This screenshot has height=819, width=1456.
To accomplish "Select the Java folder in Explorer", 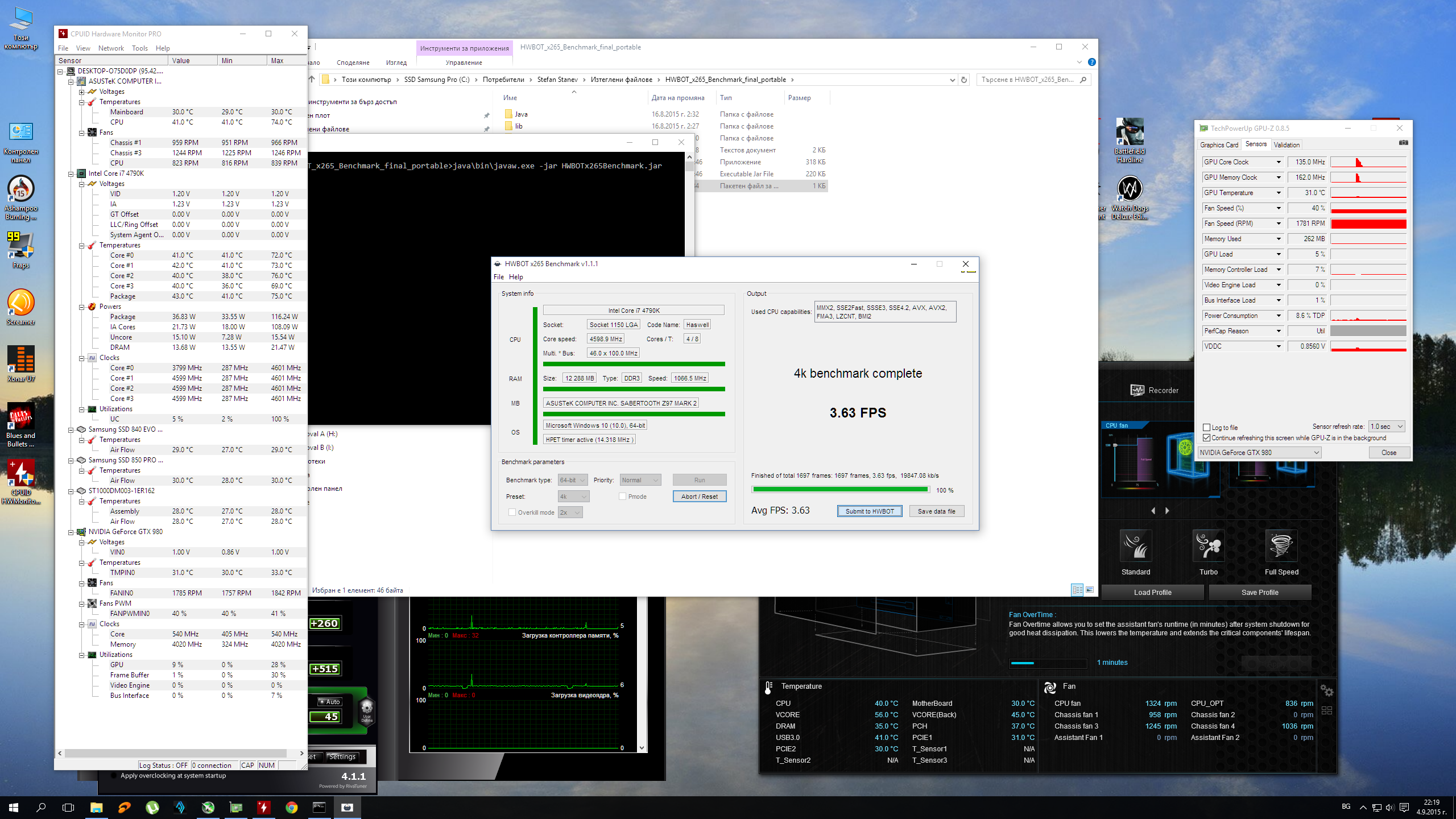I will point(522,114).
